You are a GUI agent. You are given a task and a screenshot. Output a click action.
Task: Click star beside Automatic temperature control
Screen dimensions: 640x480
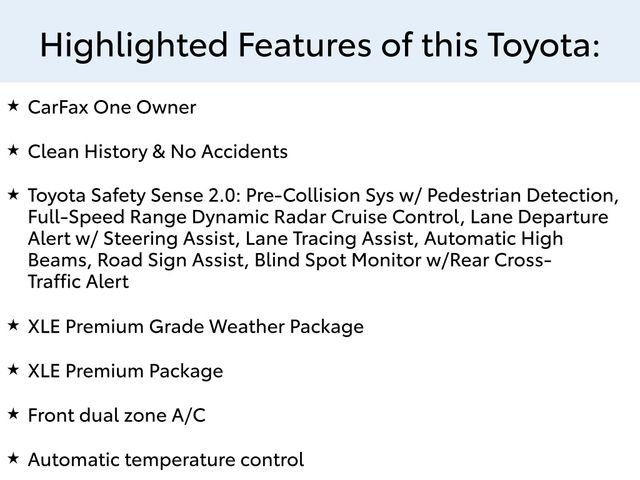coord(13,458)
